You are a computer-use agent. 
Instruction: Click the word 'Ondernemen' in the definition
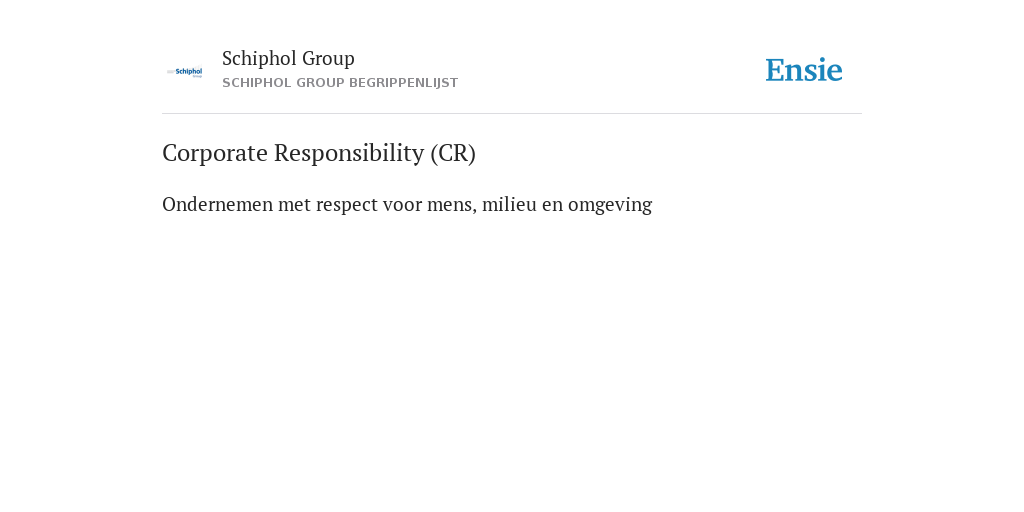(217, 204)
